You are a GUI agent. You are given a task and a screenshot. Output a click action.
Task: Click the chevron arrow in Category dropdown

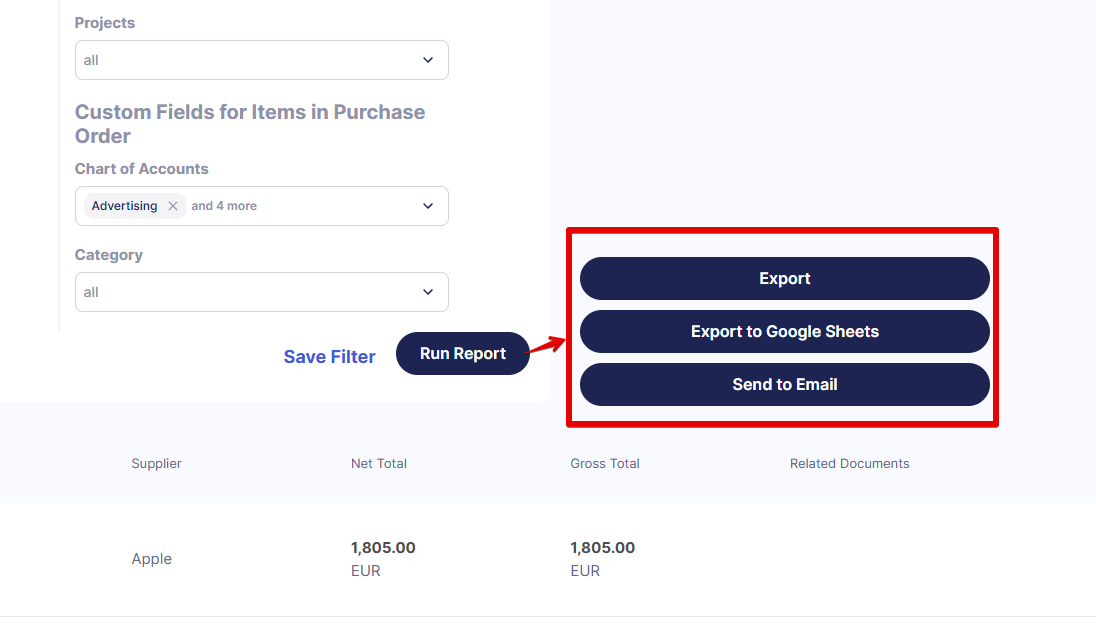pyautogui.click(x=428, y=292)
